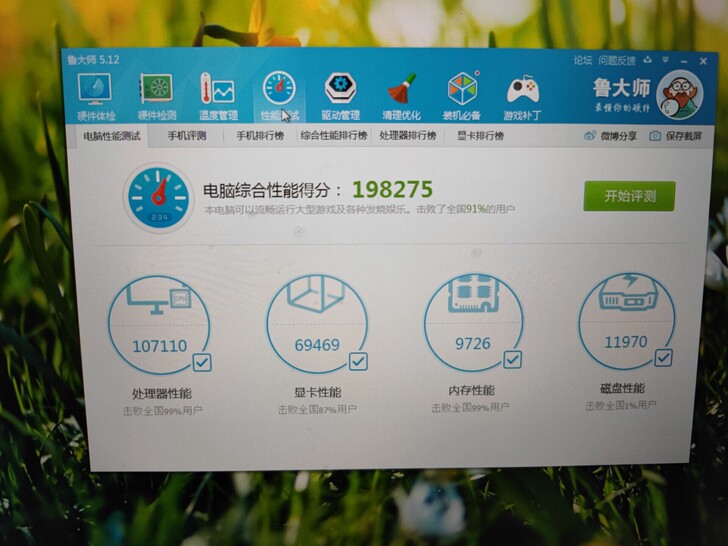Screen dimensions: 728x546
Task: Switch to 手机评测 tab
Action: (x=187, y=136)
